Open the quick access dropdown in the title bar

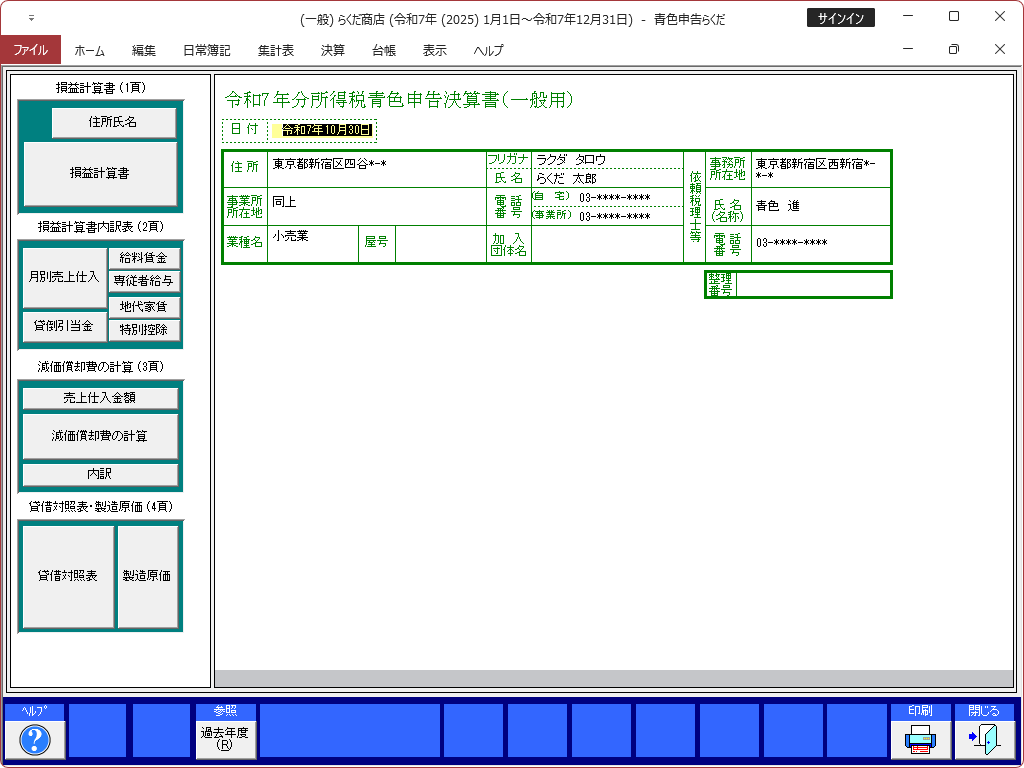click(x=30, y=18)
